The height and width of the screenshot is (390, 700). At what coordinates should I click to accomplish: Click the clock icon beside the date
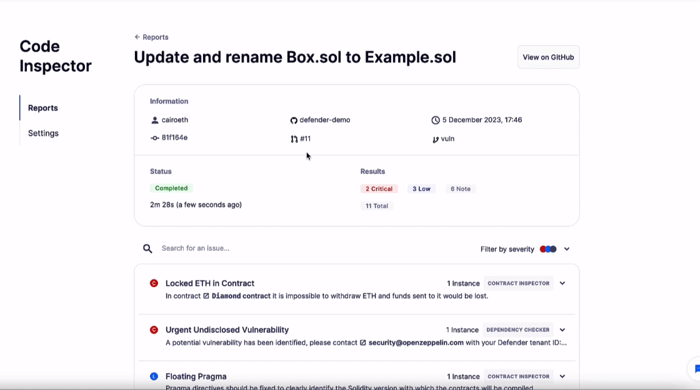click(435, 120)
